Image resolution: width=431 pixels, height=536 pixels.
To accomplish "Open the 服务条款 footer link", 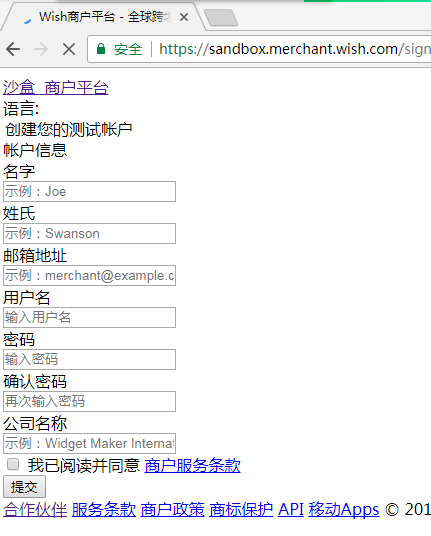I will click(x=104, y=510).
